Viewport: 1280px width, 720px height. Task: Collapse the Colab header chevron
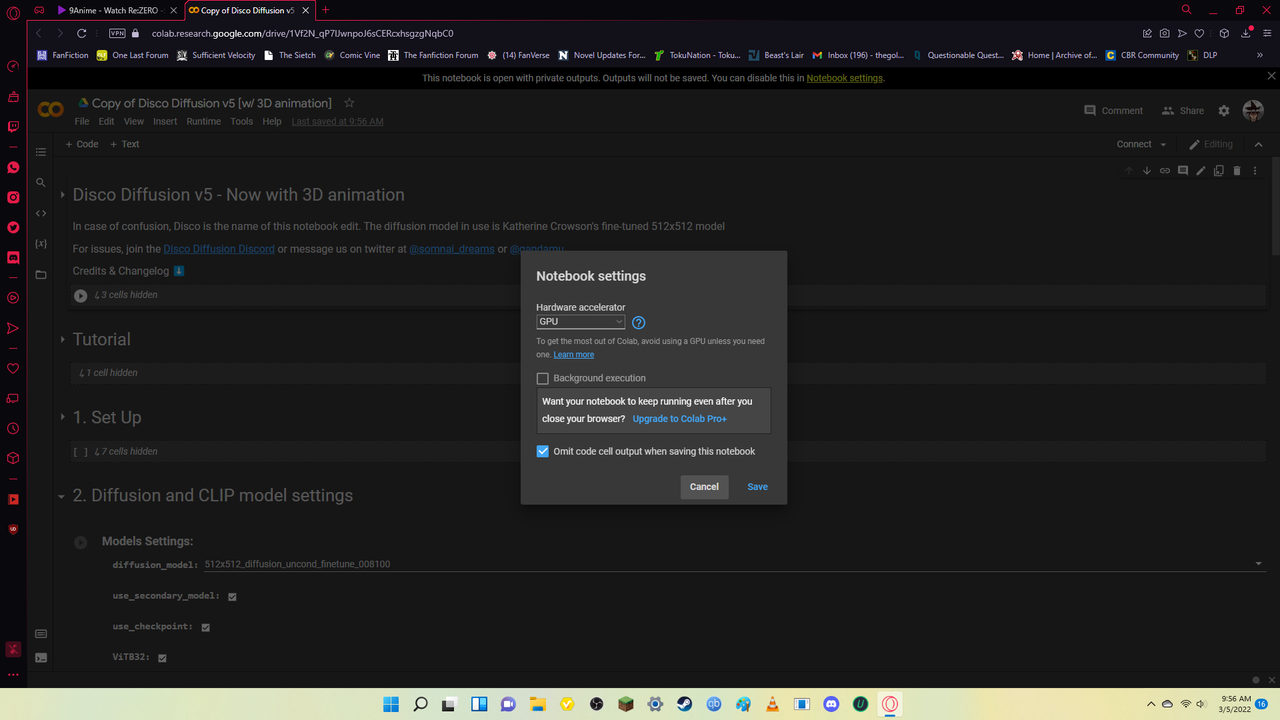1259,144
